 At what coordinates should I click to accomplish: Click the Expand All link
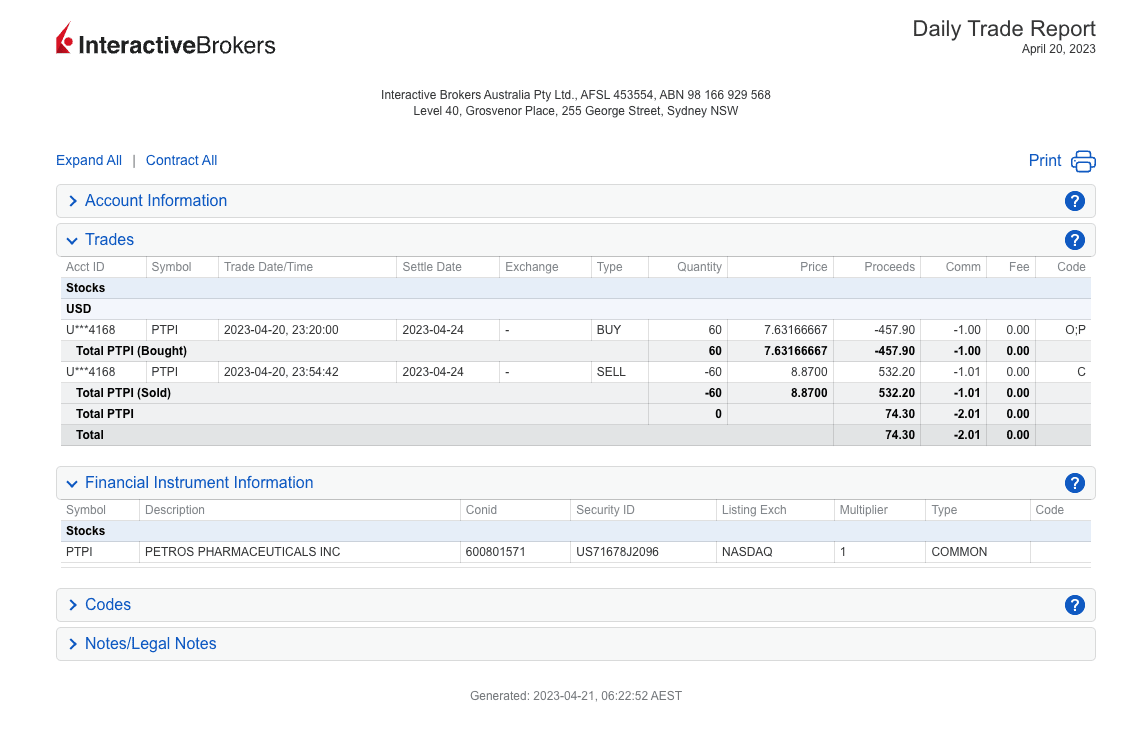[89, 161]
